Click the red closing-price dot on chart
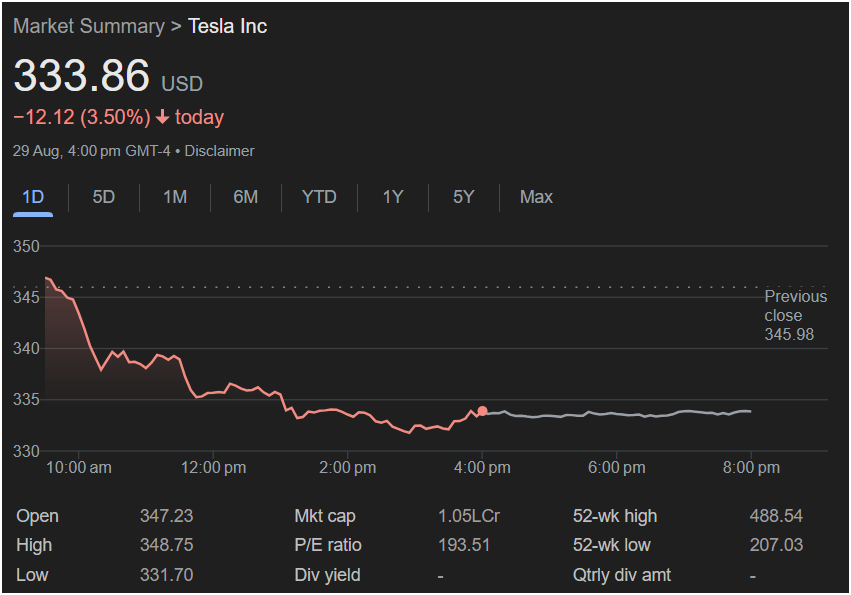 [x=482, y=411]
